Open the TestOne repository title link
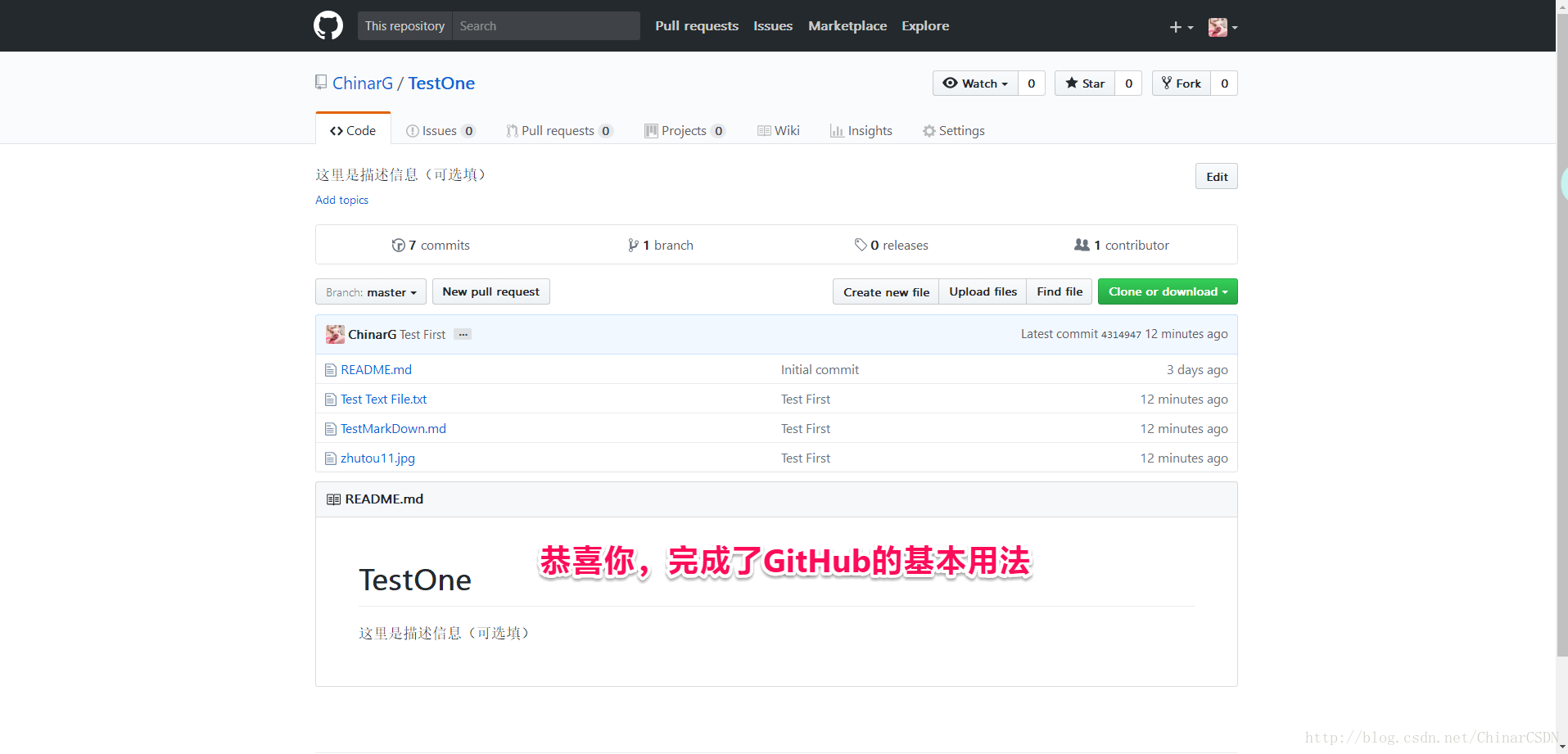 point(441,83)
